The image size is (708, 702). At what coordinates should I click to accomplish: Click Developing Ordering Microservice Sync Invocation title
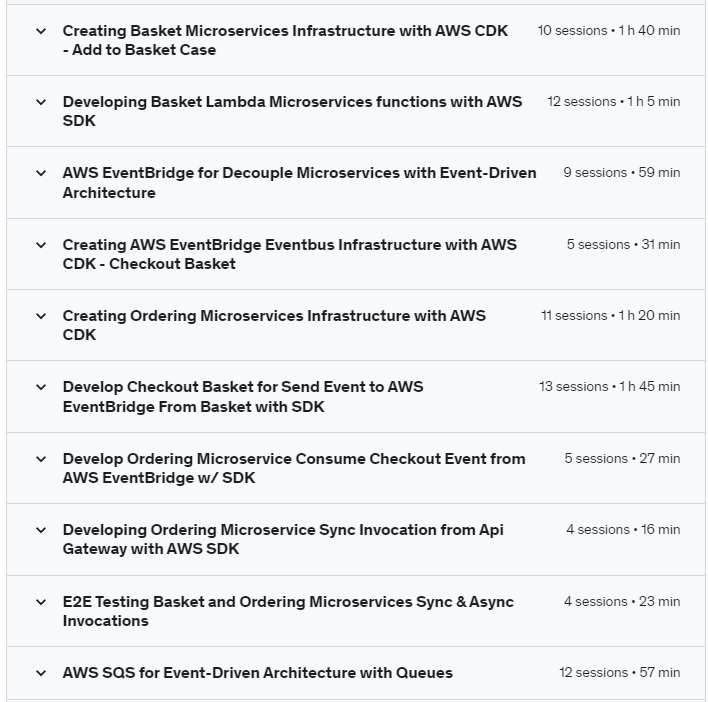[x=283, y=539]
